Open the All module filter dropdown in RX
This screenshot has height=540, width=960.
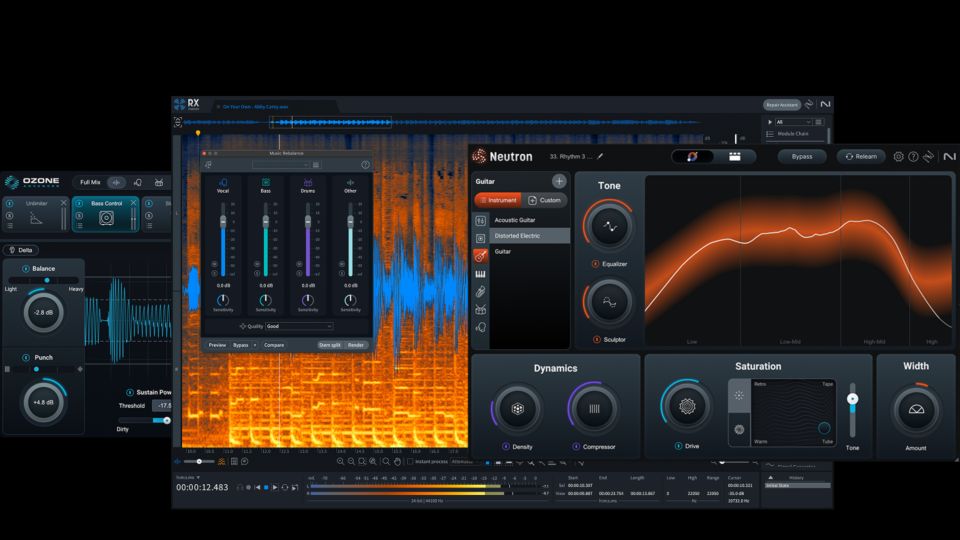(x=793, y=122)
